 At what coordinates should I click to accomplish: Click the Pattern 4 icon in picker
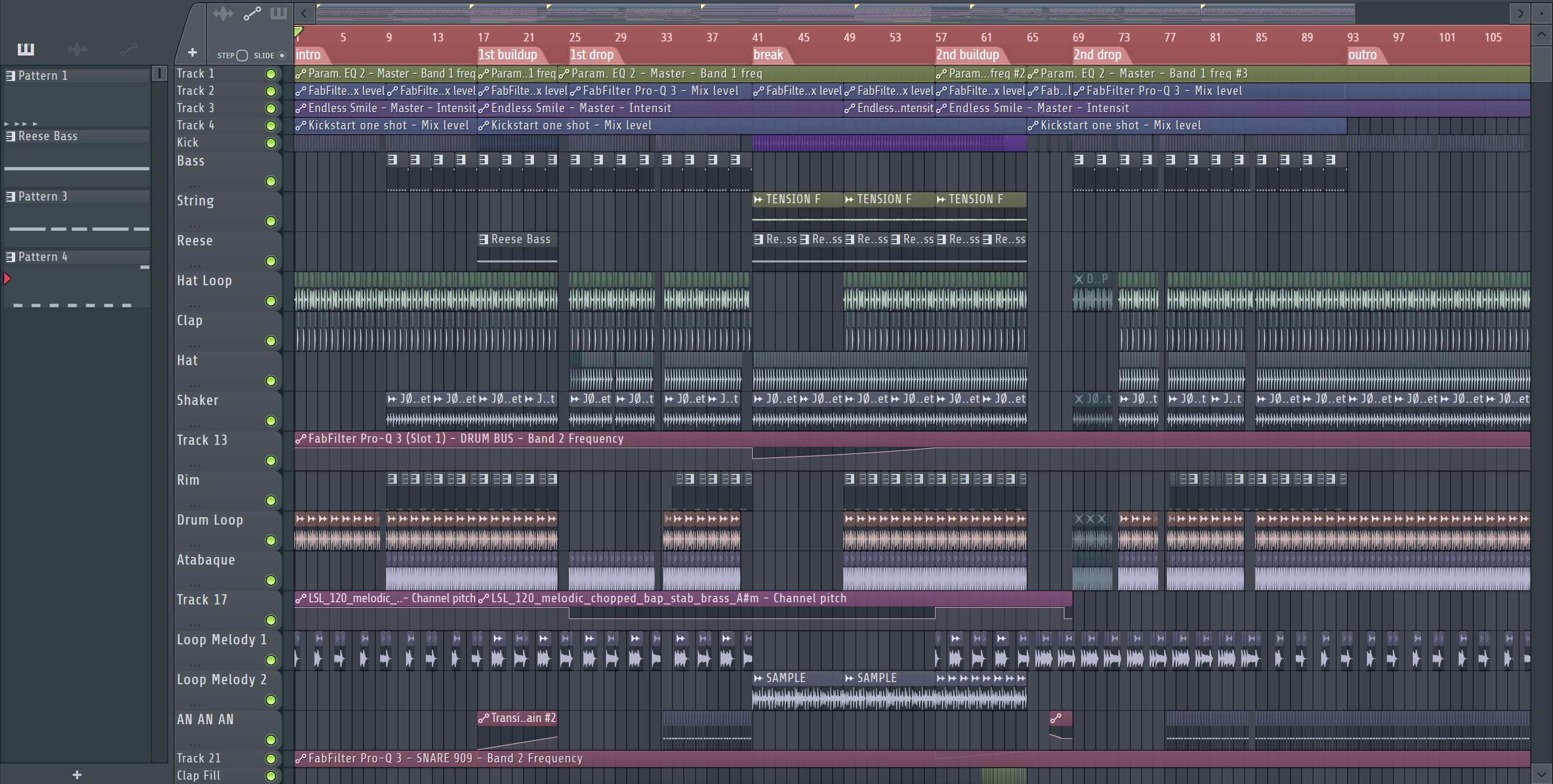click(x=10, y=257)
